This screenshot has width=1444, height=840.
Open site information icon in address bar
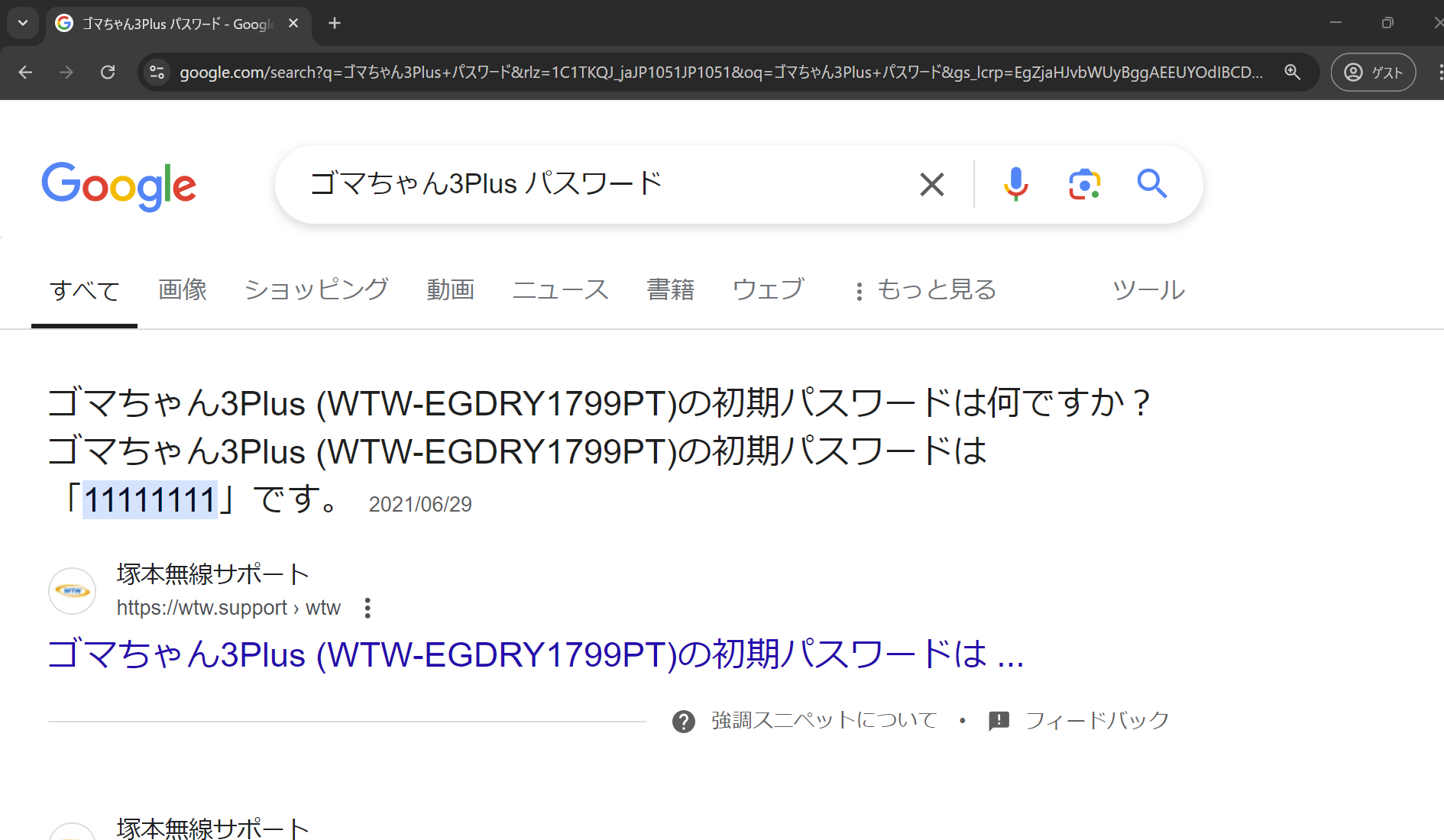(x=157, y=72)
